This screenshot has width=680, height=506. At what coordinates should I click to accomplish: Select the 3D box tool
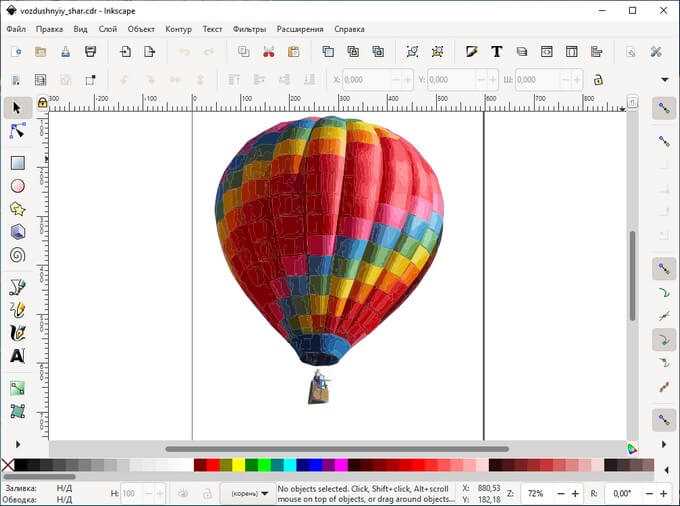17,232
